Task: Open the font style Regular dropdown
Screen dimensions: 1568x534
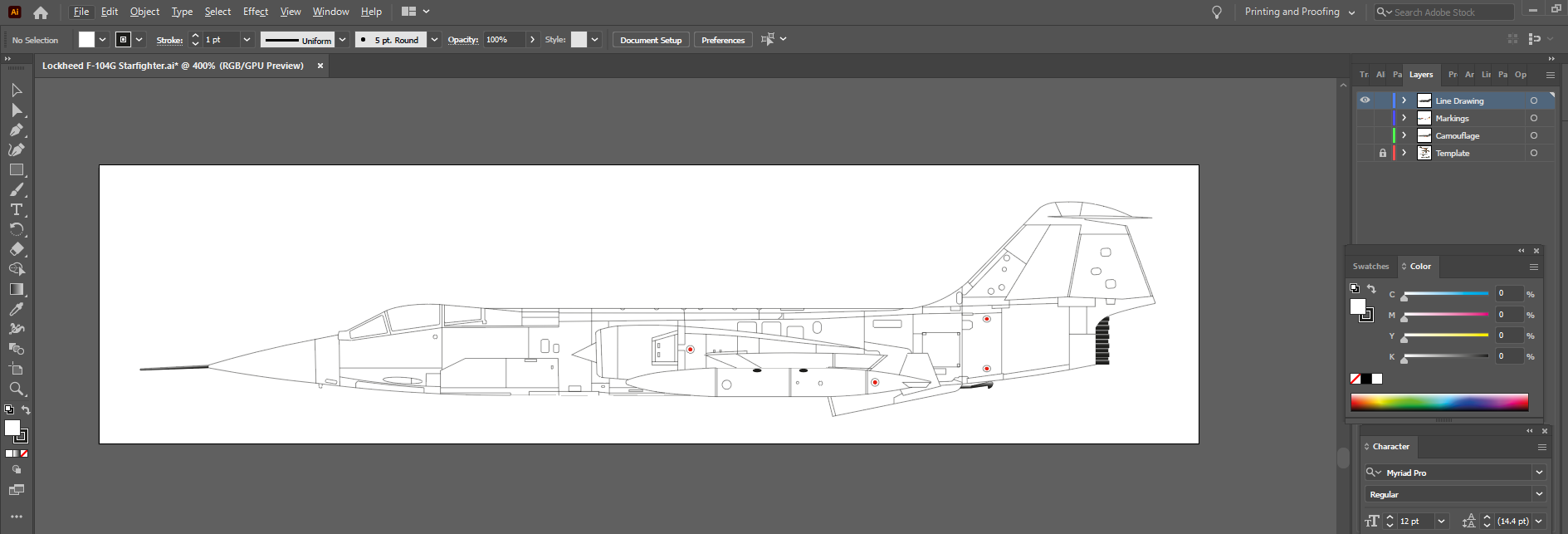Action: pyautogui.click(x=1539, y=494)
